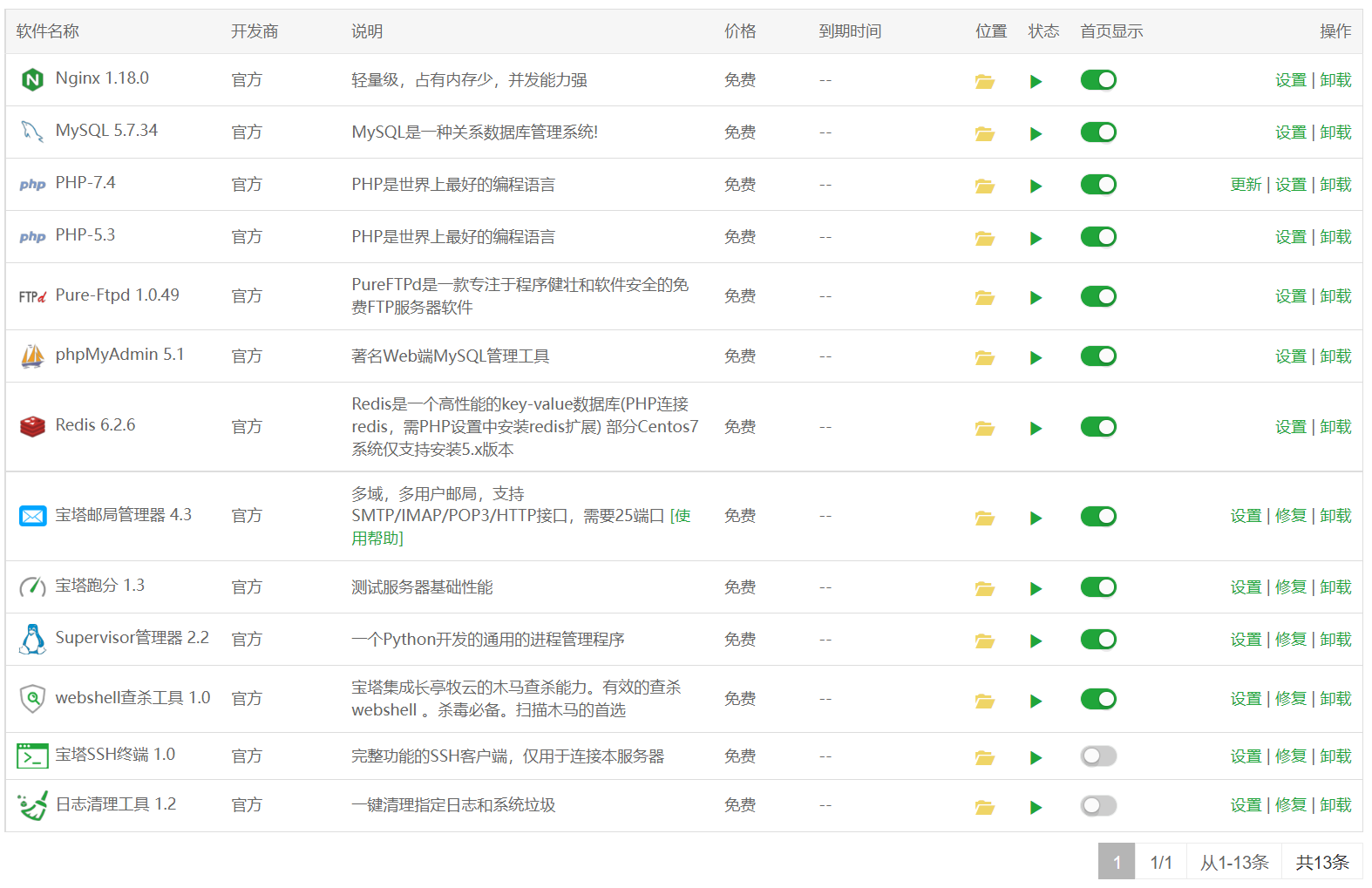Click the 测试服务器基础性能 description text

(x=422, y=587)
